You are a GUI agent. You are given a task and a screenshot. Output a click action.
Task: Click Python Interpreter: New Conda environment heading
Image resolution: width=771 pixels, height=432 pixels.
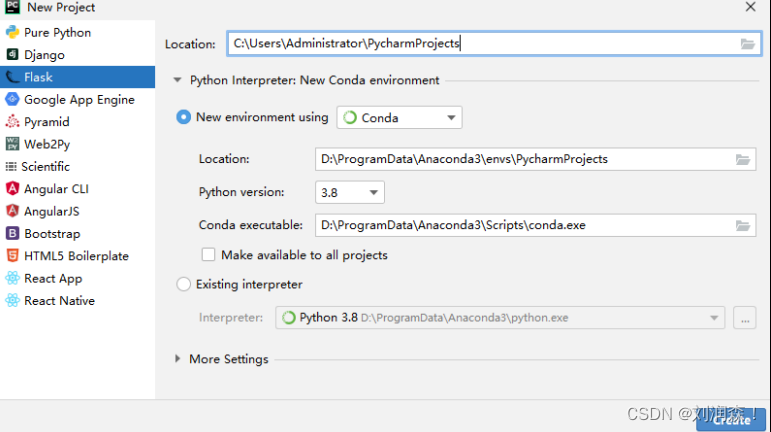(315, 80)
